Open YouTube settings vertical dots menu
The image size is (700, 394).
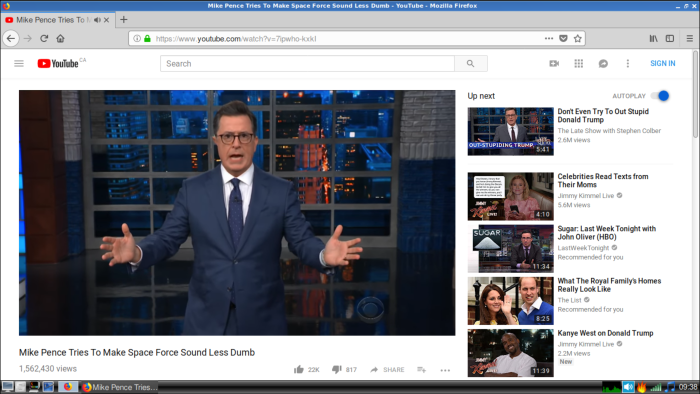pyautogui.click(x=628, y=63)
